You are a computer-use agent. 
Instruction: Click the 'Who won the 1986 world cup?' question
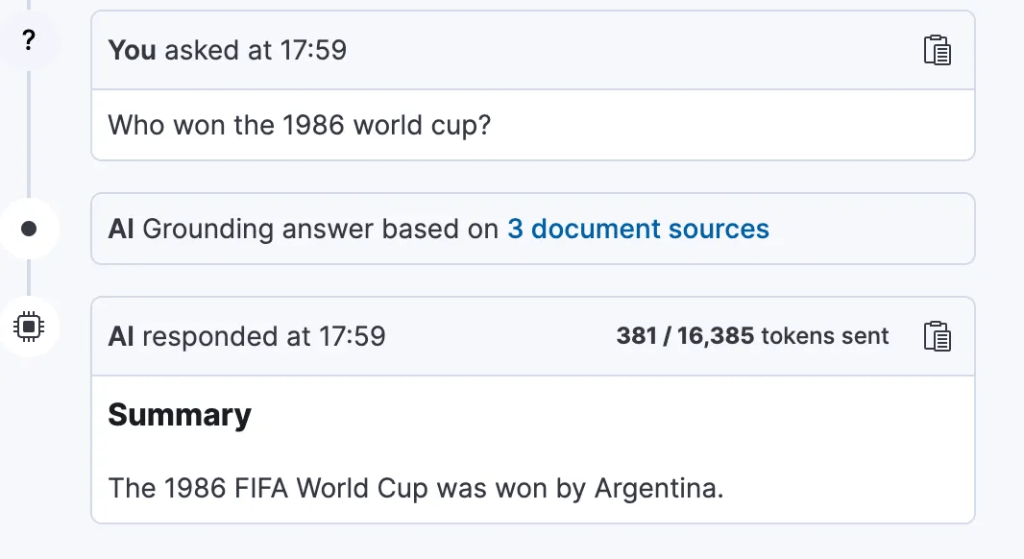(x=299, y=125)
